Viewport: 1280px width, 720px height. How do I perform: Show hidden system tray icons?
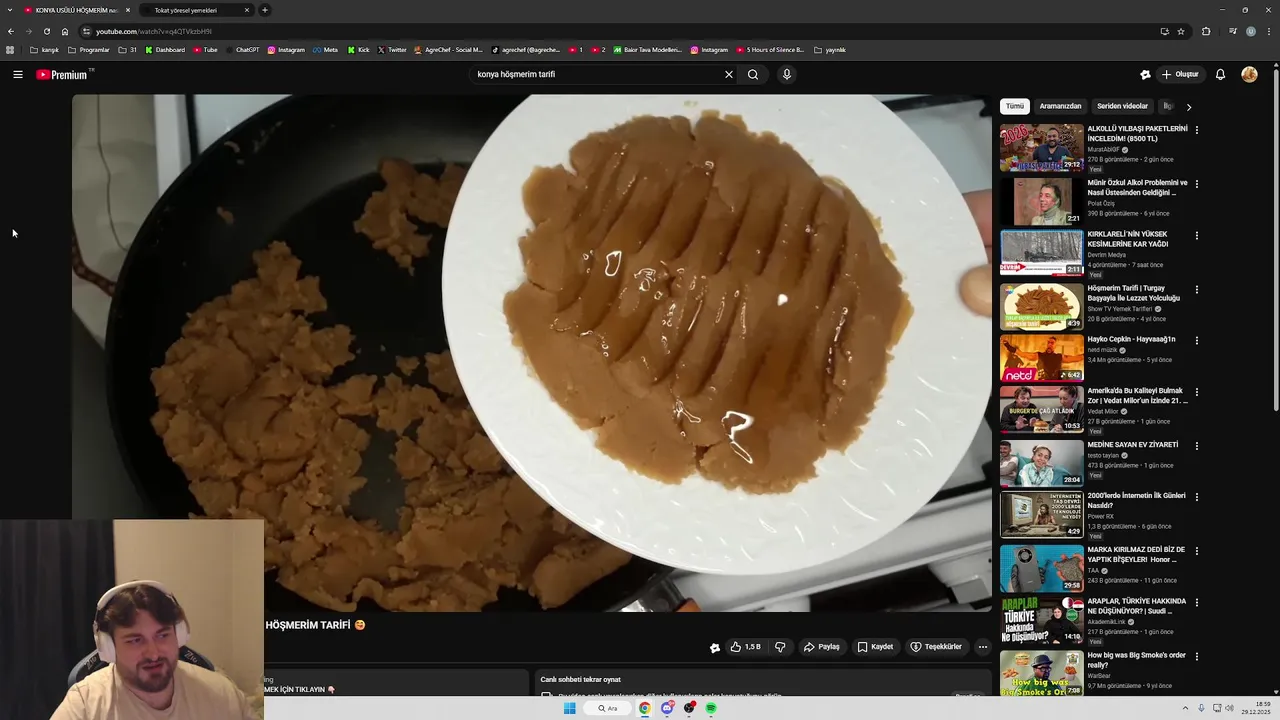[1185, 708]
